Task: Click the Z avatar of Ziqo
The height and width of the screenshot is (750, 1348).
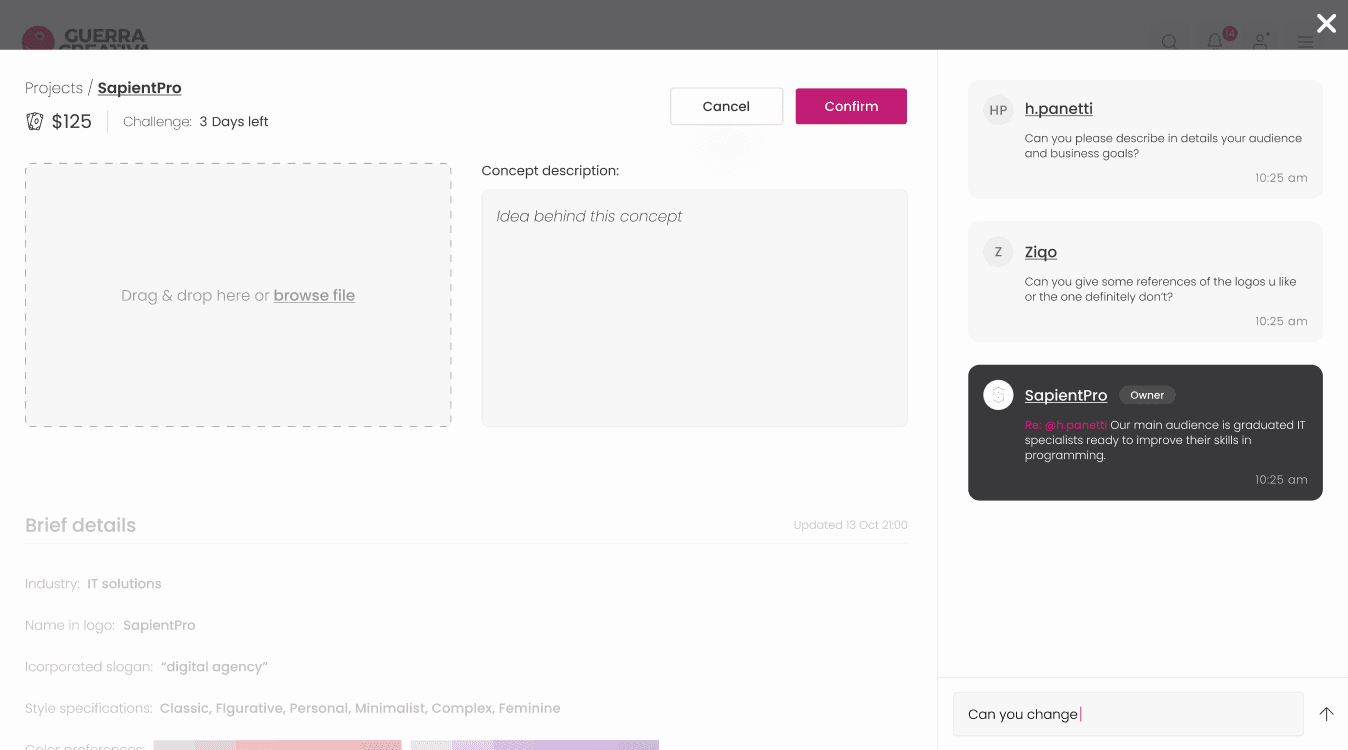Action: [x=998, y=252]
